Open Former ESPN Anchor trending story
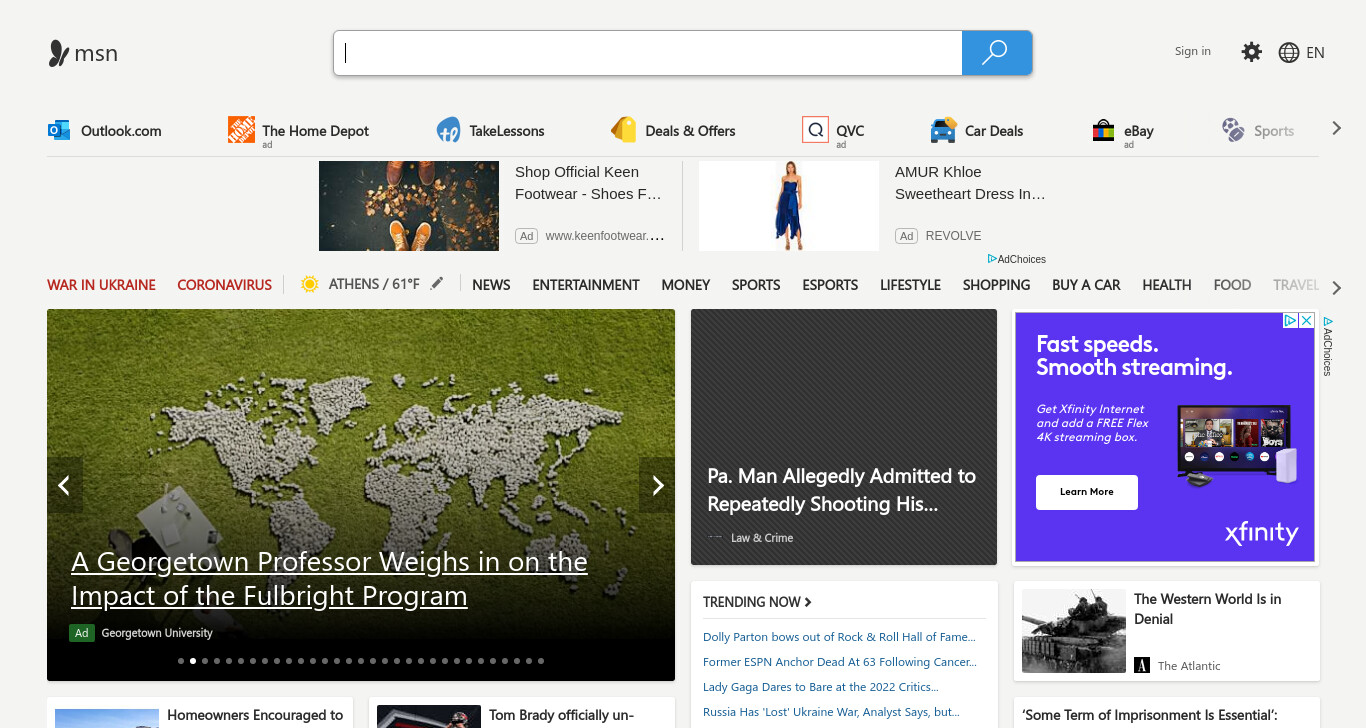The width and height of the screenshot is (1366, 728). (840, 662)
